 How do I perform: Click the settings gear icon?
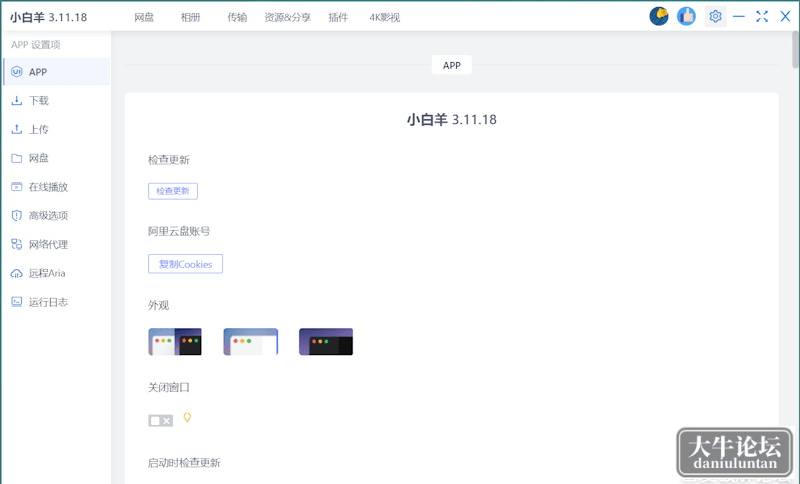(715, 16)
